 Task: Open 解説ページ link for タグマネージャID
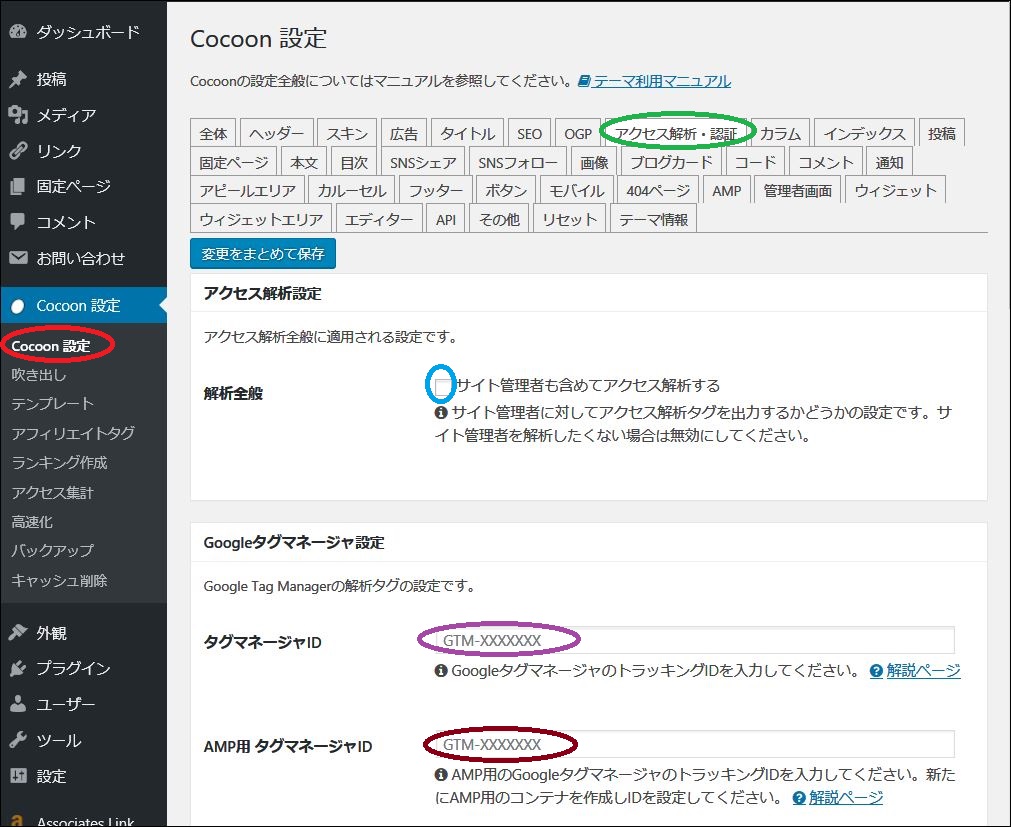[x=923, y=671]
